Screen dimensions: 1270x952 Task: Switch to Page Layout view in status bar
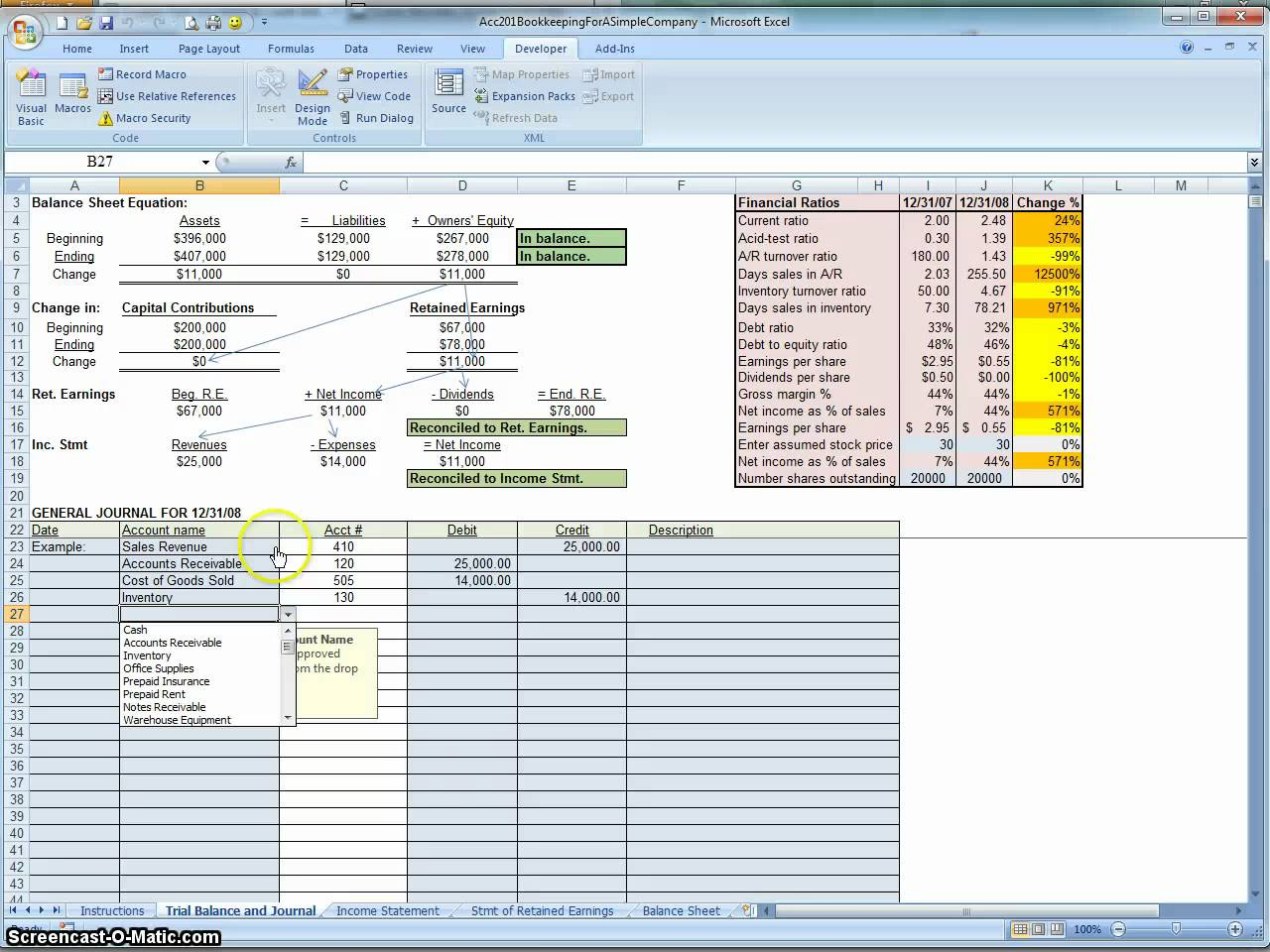click(1039, 929)
